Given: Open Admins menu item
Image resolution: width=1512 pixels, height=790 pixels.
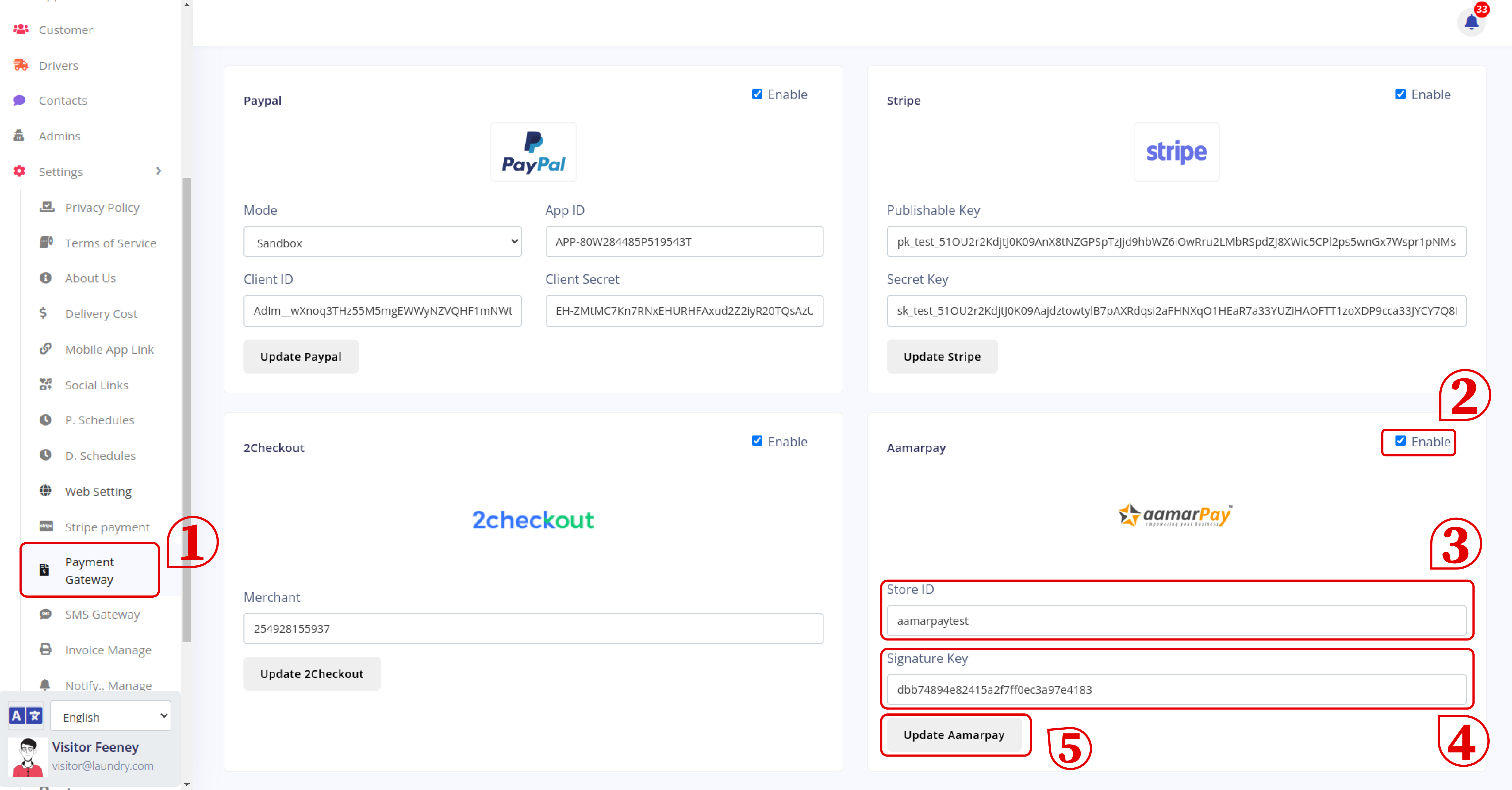Looking at the screenshot, I should click(59, 136).
